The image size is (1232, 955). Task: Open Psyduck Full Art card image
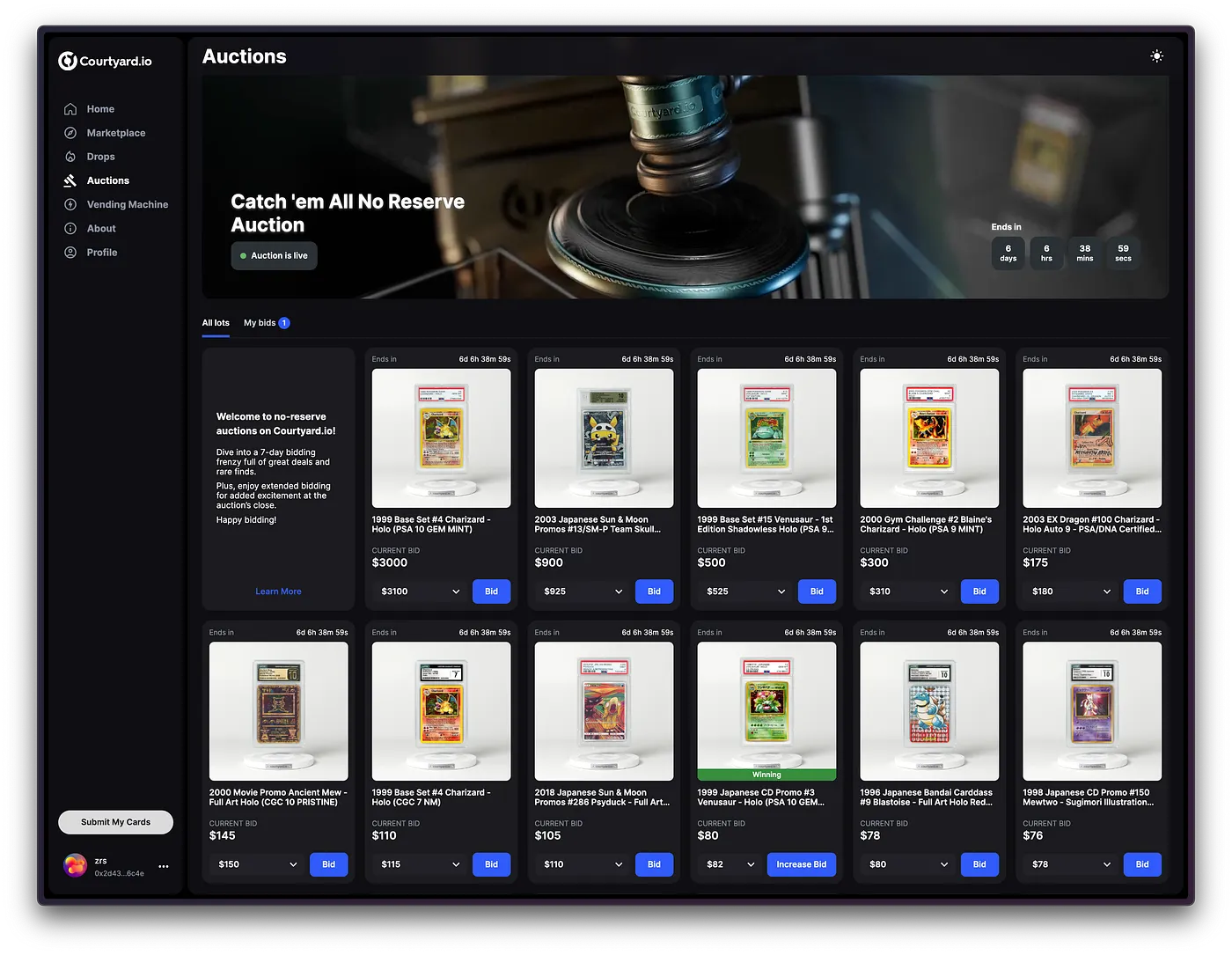coord(604,710)
